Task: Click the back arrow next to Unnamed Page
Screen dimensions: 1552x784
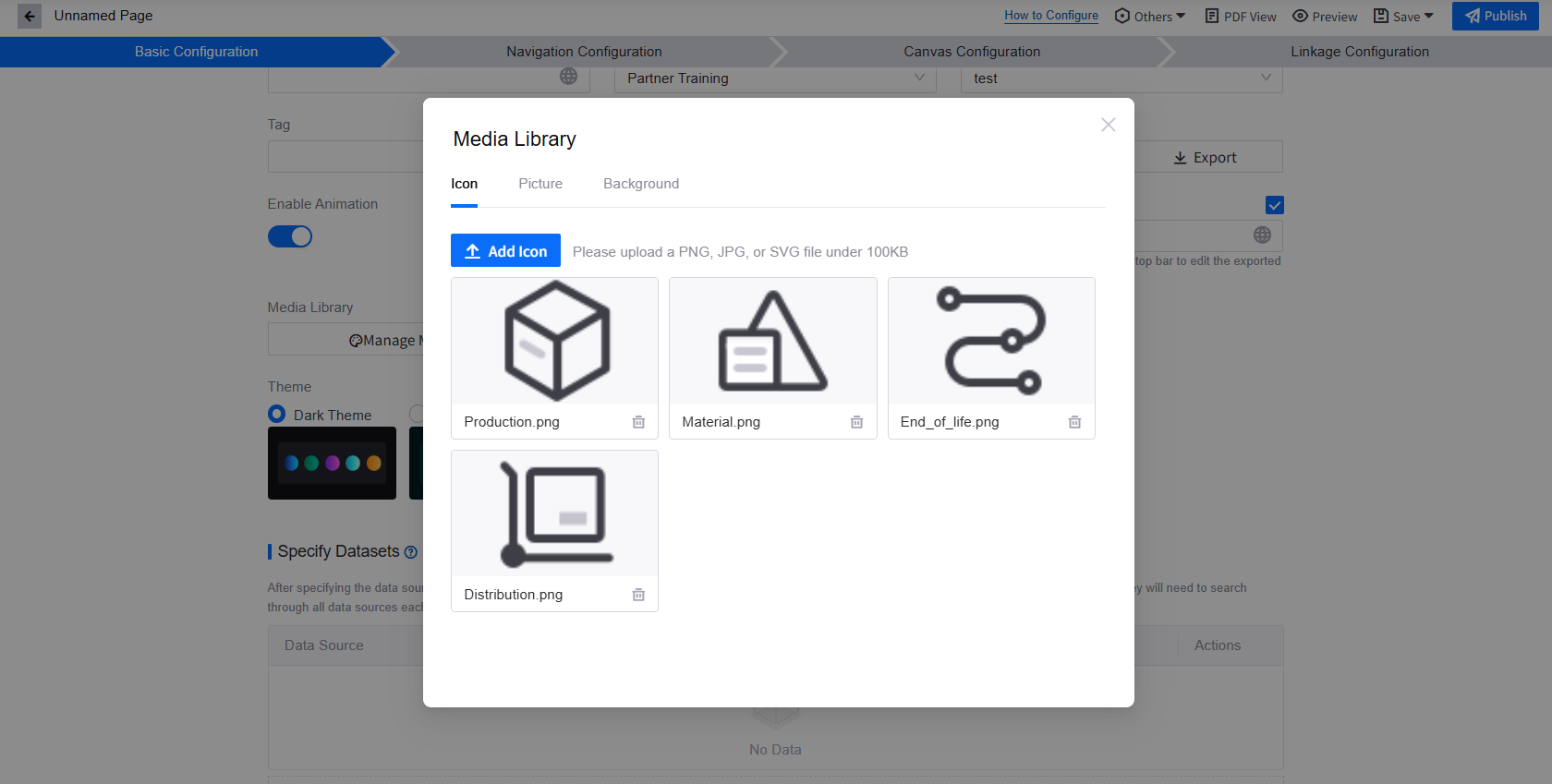Action: pyautogui.click(x=30, y=16)
